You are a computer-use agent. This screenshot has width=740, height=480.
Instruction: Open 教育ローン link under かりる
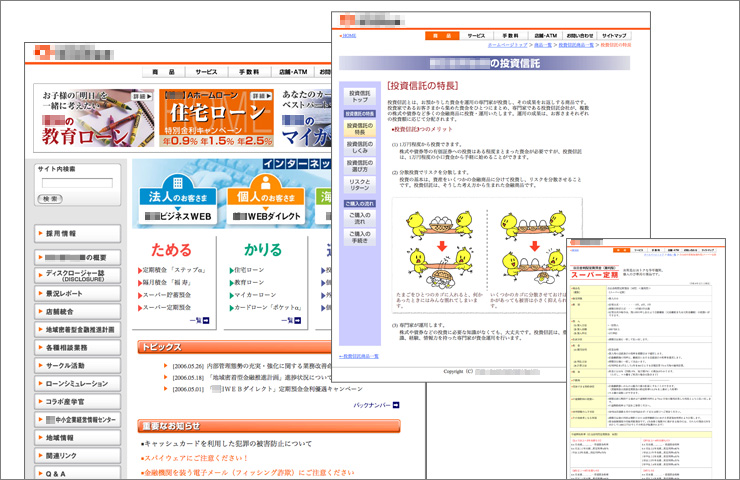(247, 282)
